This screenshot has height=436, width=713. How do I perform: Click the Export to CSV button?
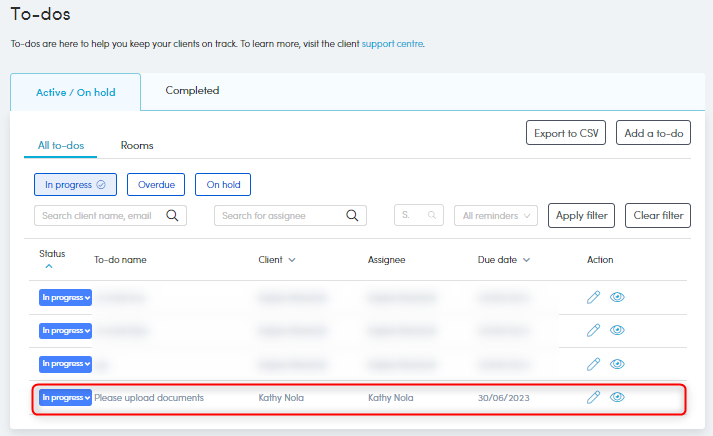click(x=565, y=133)
